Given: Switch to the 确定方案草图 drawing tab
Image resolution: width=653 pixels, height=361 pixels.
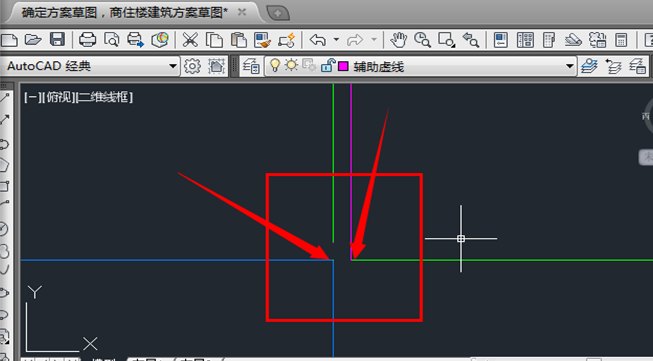Looking at the screenshot, I should click(125, 13).
